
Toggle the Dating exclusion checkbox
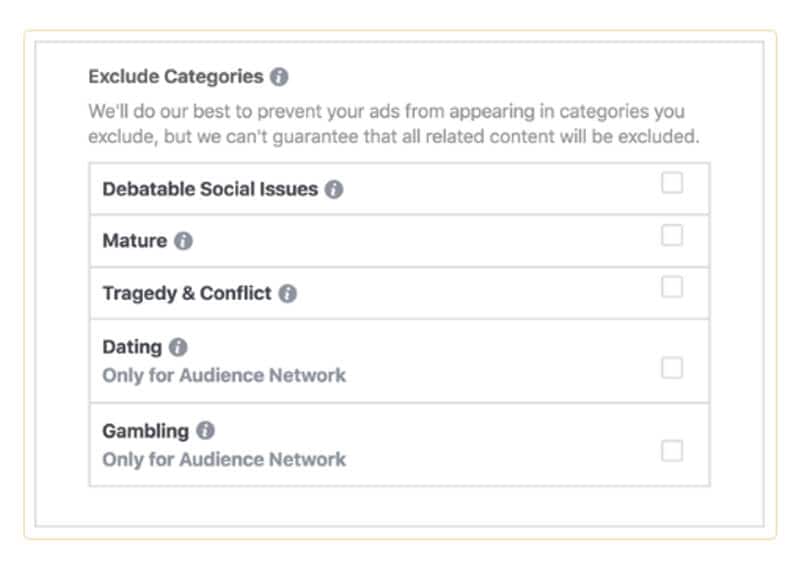point(672,368)
